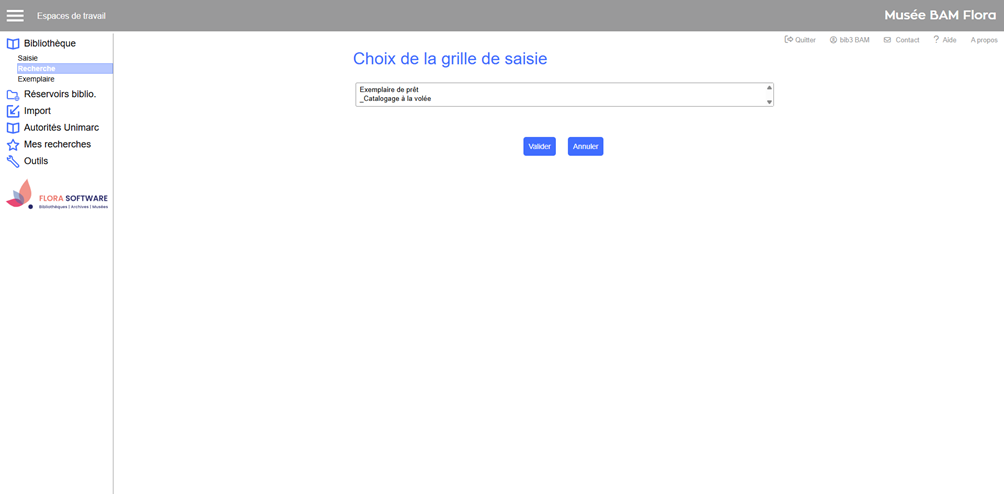Open the A propos link
The image size is (1004, 494).
coord(984,40)
